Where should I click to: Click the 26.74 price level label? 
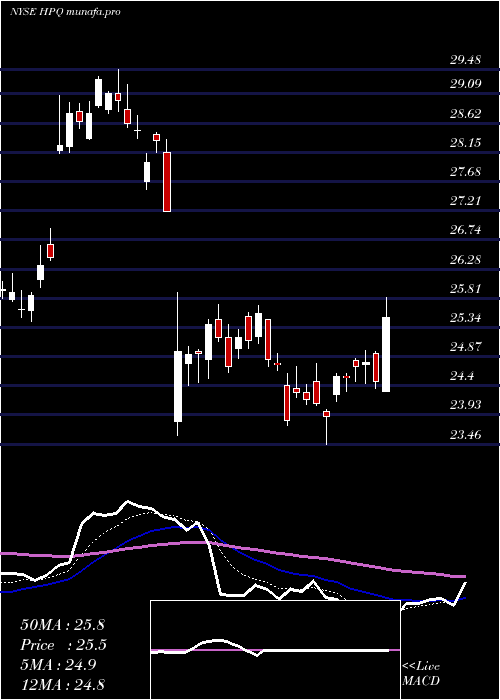click(465, 230)
